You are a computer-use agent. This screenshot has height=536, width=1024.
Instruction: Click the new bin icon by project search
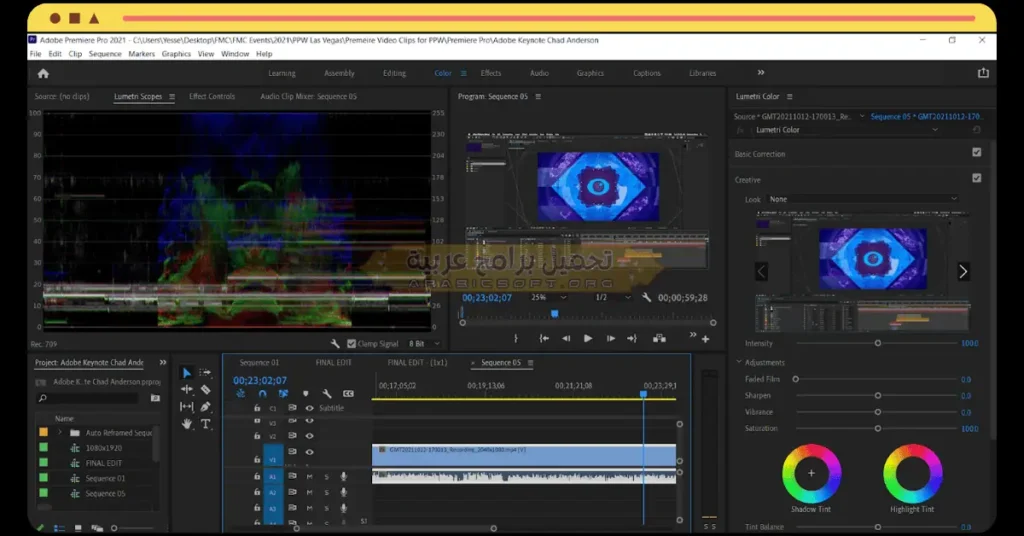(155, 398)
